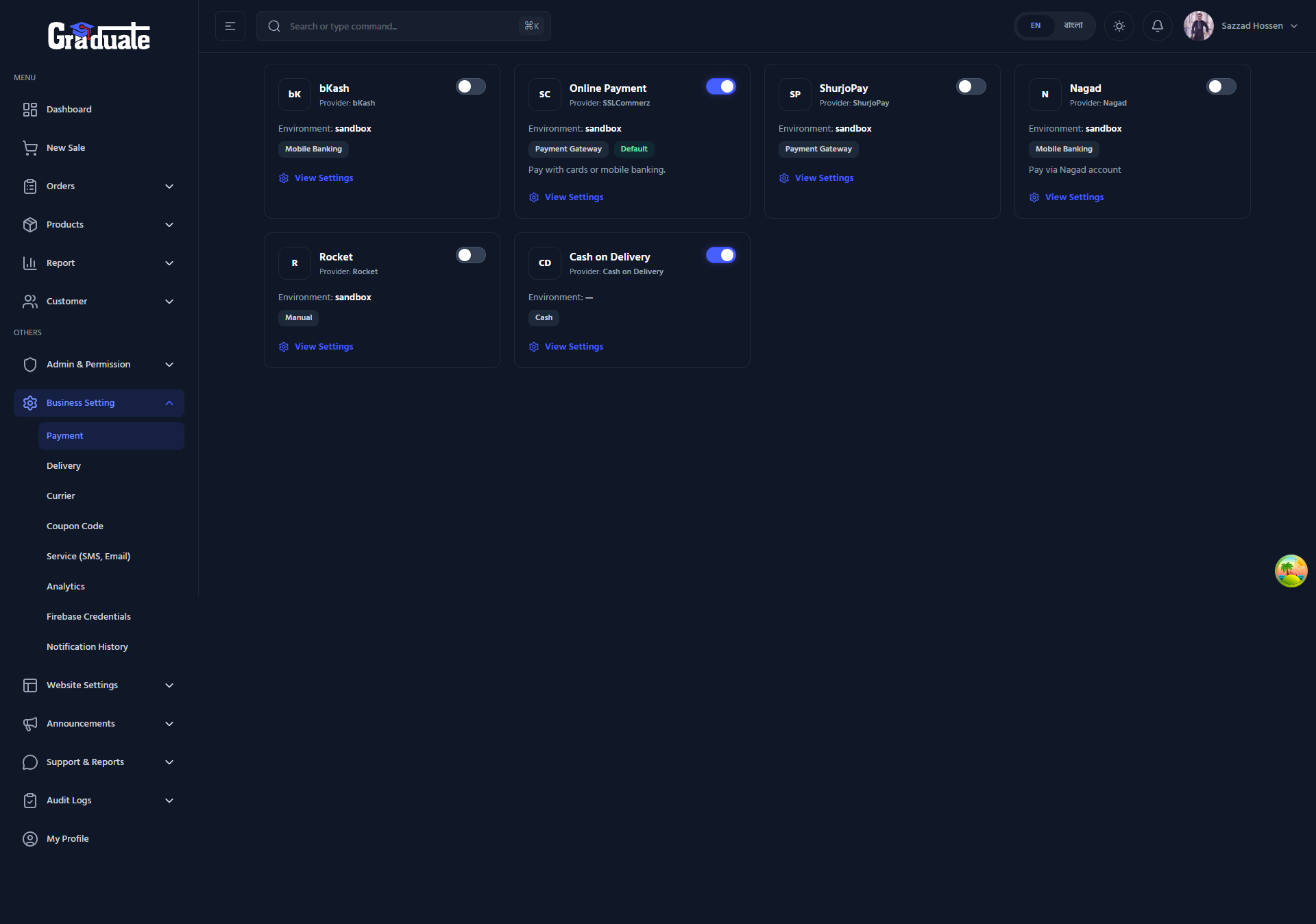Click the Customer people icon
This screenshot has height=924, width=1316.
30,302
